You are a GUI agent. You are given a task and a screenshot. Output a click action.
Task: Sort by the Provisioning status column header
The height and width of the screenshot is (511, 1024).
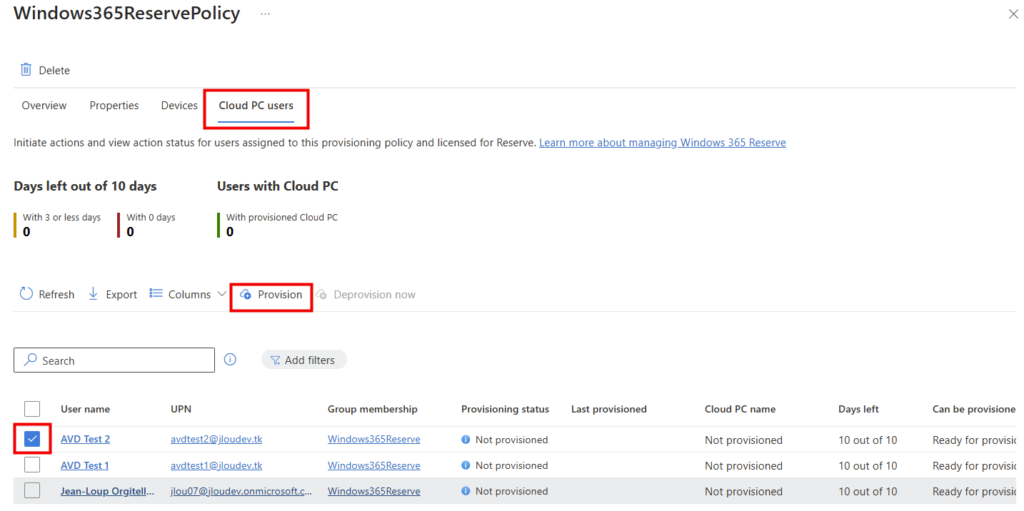click(505, 410)
